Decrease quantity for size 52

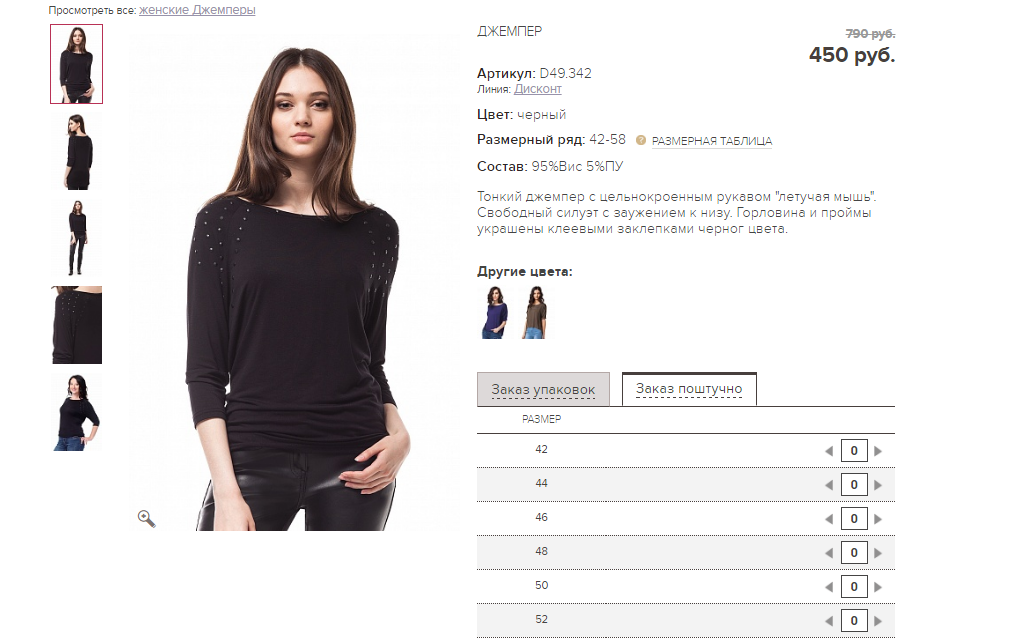coord(829,621)
